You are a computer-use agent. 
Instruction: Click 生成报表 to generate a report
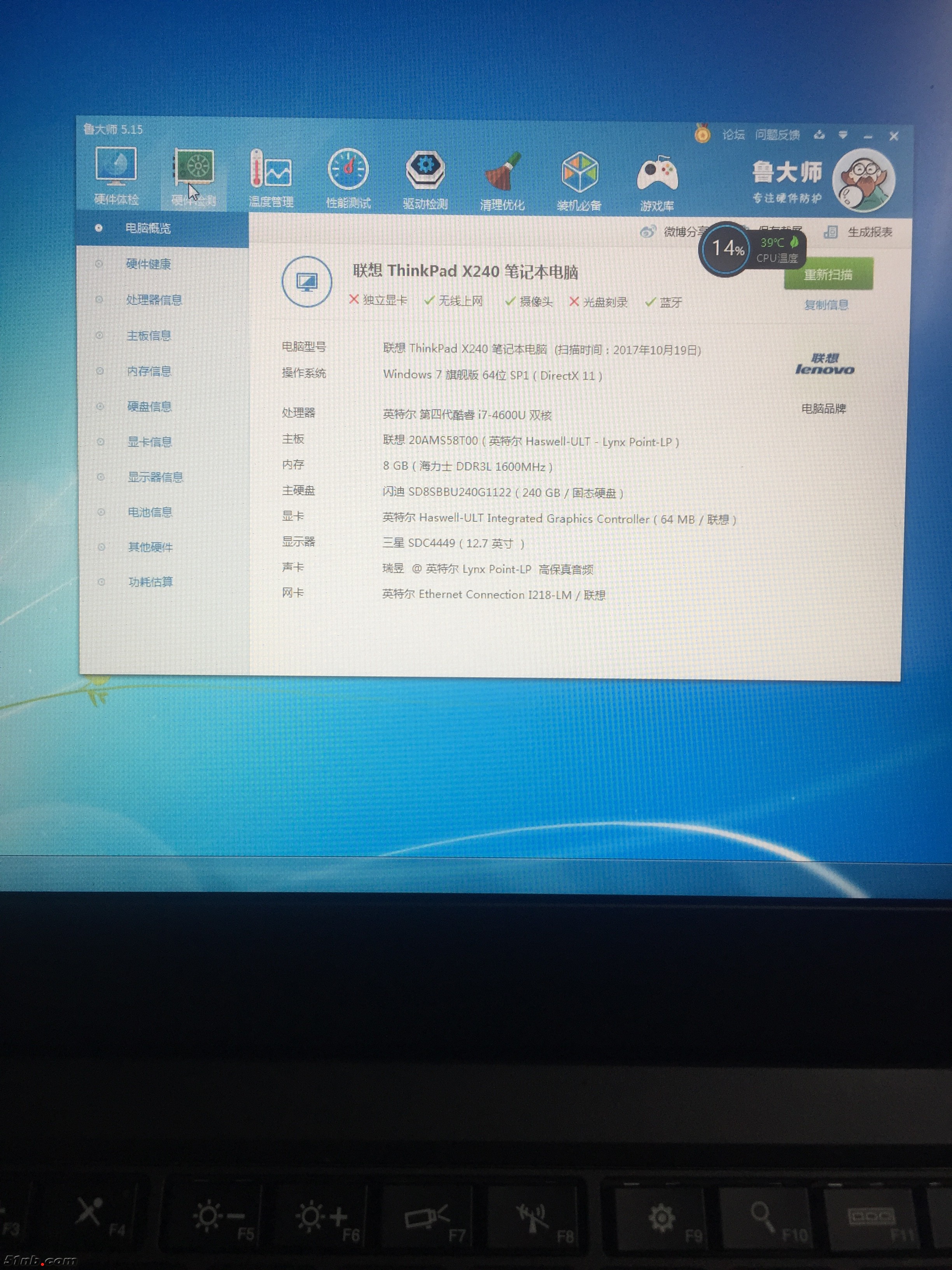(870, 232)
